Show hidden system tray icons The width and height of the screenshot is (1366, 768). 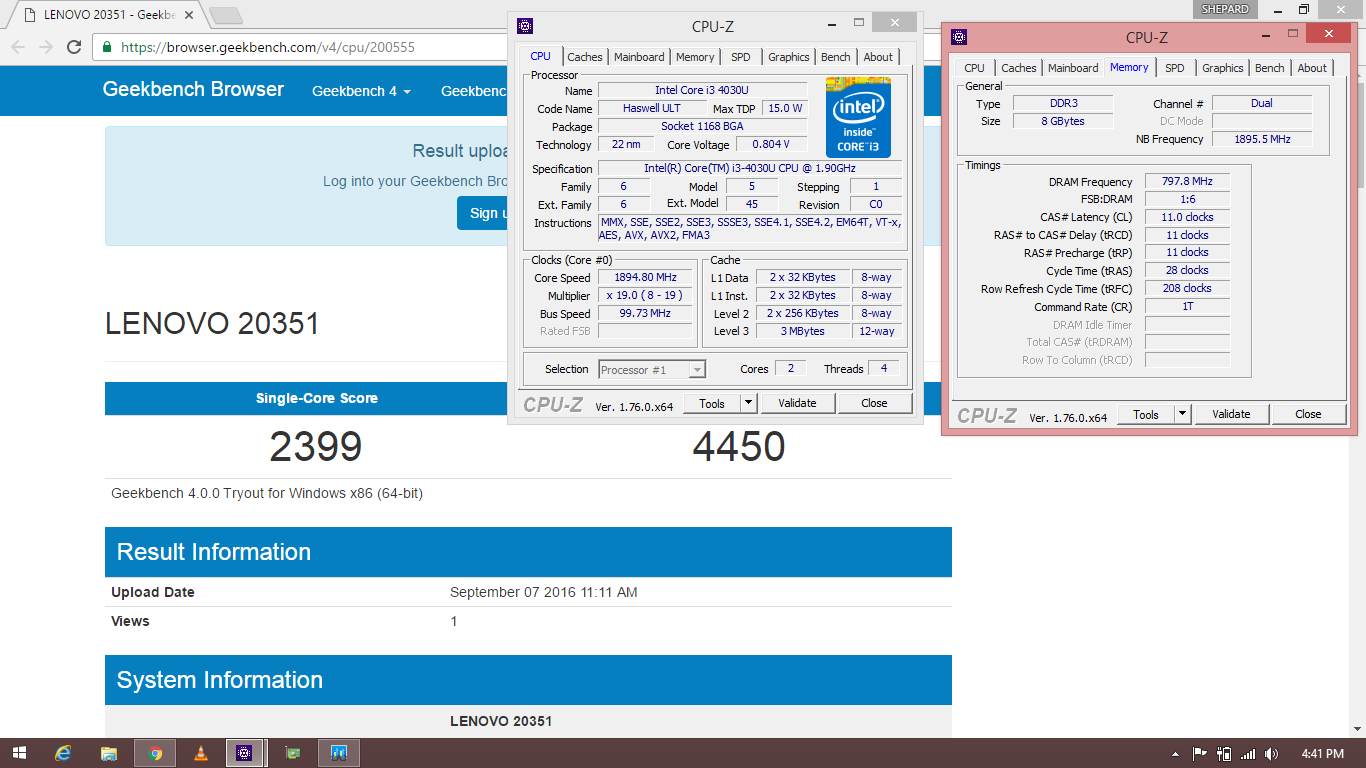[1176, 753]
